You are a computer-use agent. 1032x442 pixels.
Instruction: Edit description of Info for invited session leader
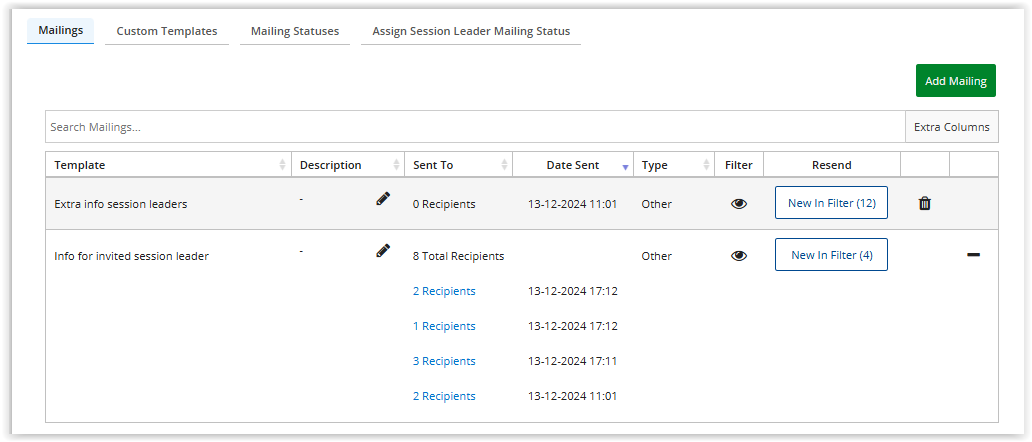pos(383,251)
